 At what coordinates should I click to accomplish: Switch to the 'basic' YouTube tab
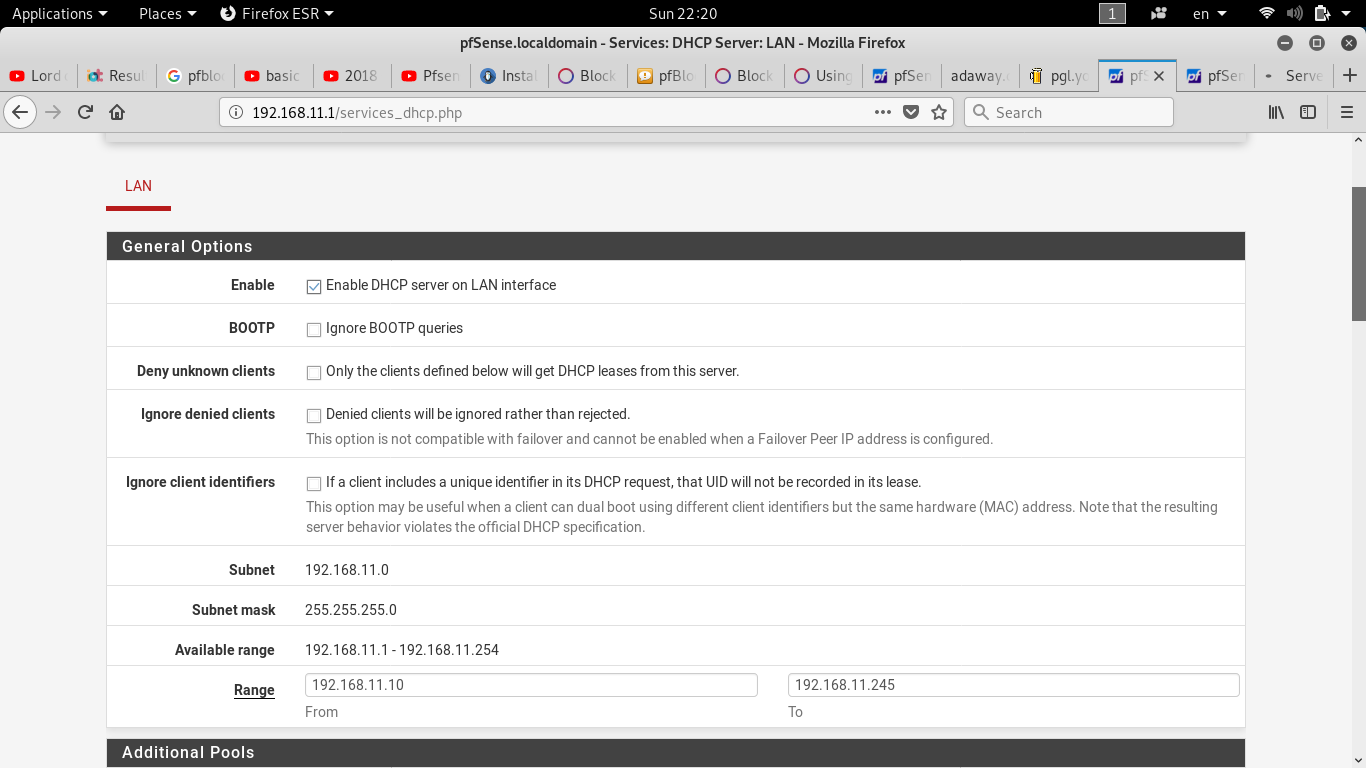coord(272,76)
